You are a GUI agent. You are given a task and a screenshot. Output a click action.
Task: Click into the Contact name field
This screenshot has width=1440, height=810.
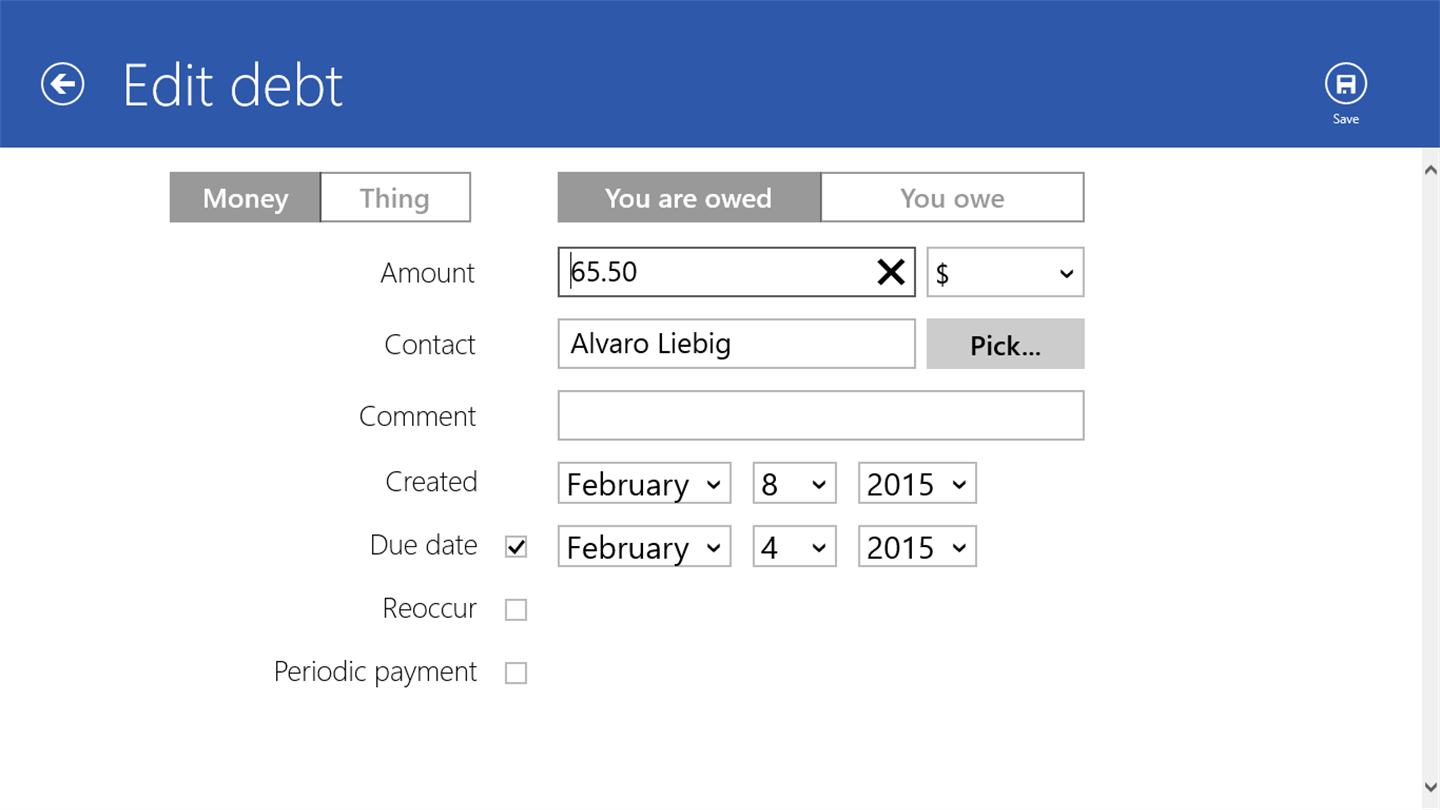[x=736, y=344]
